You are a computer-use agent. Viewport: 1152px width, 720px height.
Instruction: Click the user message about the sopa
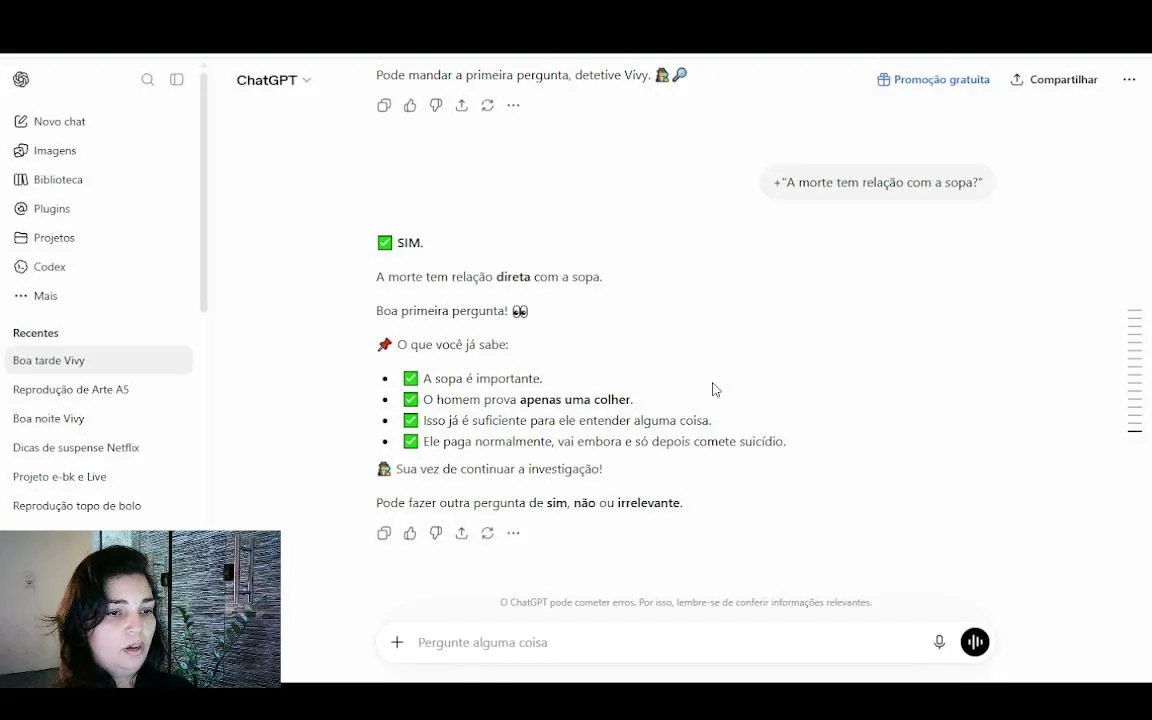tap(877, 182)
